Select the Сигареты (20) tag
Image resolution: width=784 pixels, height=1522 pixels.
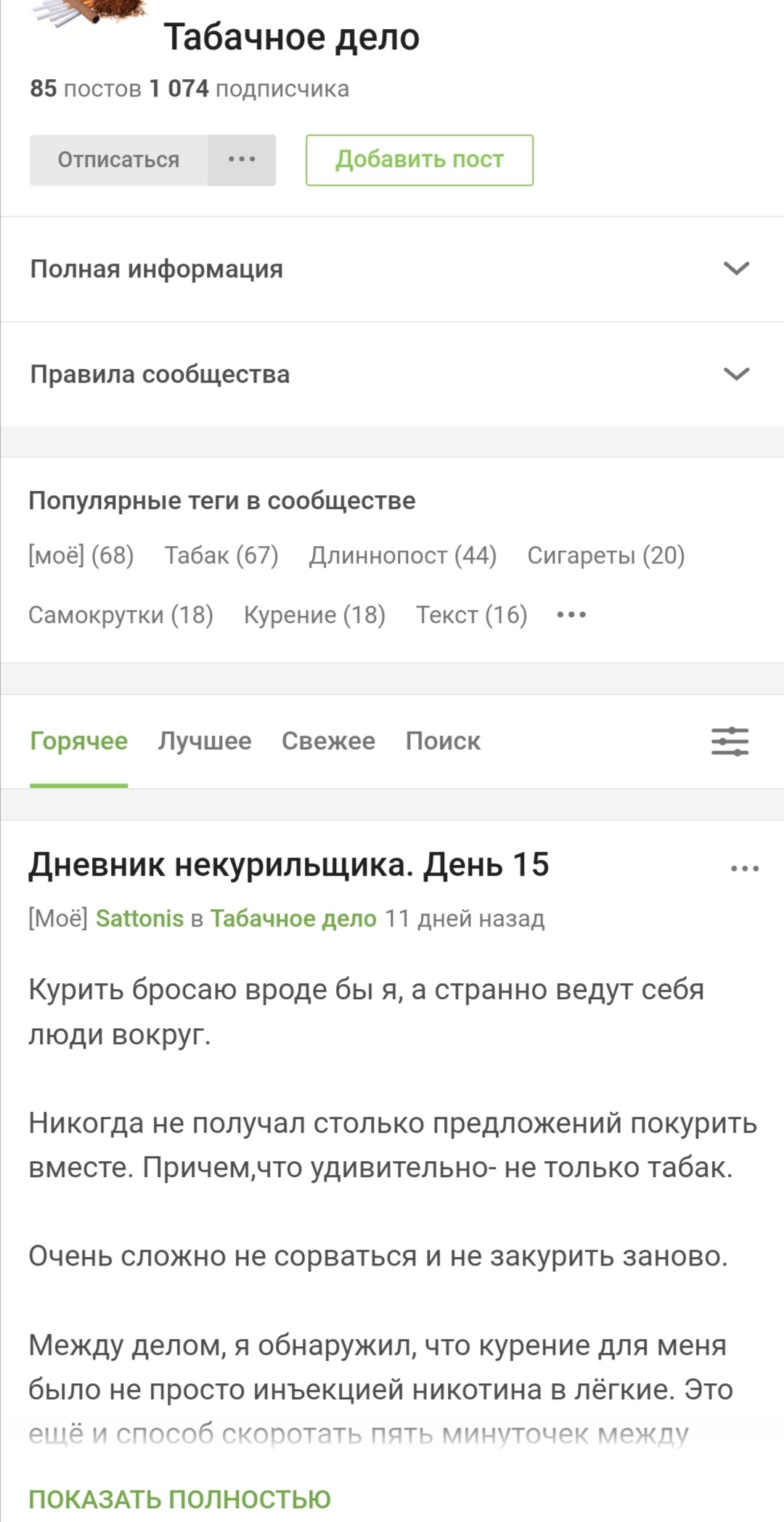(606, 556)
